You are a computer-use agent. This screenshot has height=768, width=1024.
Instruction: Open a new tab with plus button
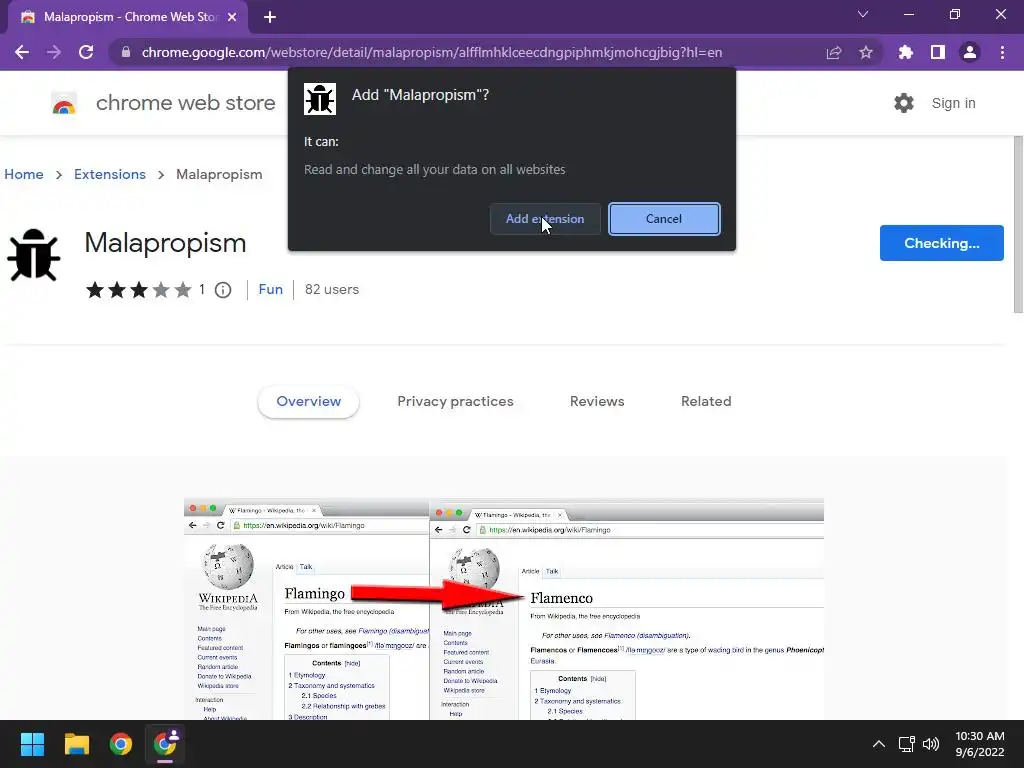(270, 18)
